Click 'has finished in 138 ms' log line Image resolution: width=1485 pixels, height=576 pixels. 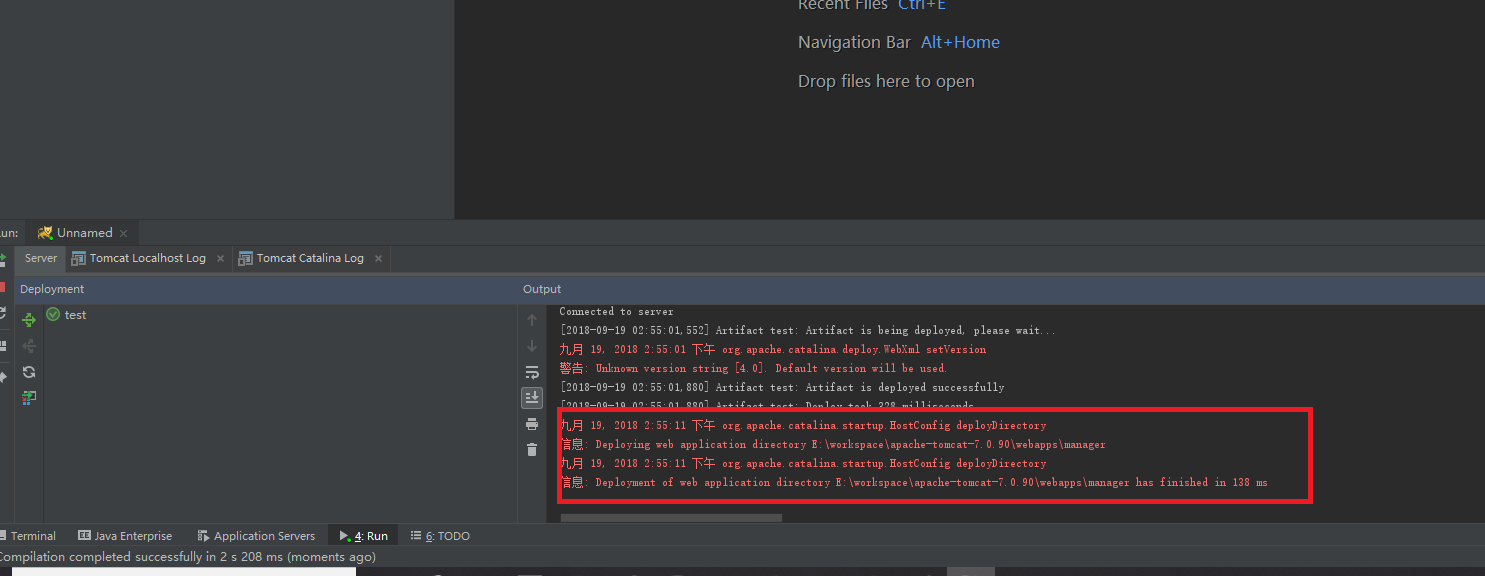pyautogui.click(x=913, y=482)
